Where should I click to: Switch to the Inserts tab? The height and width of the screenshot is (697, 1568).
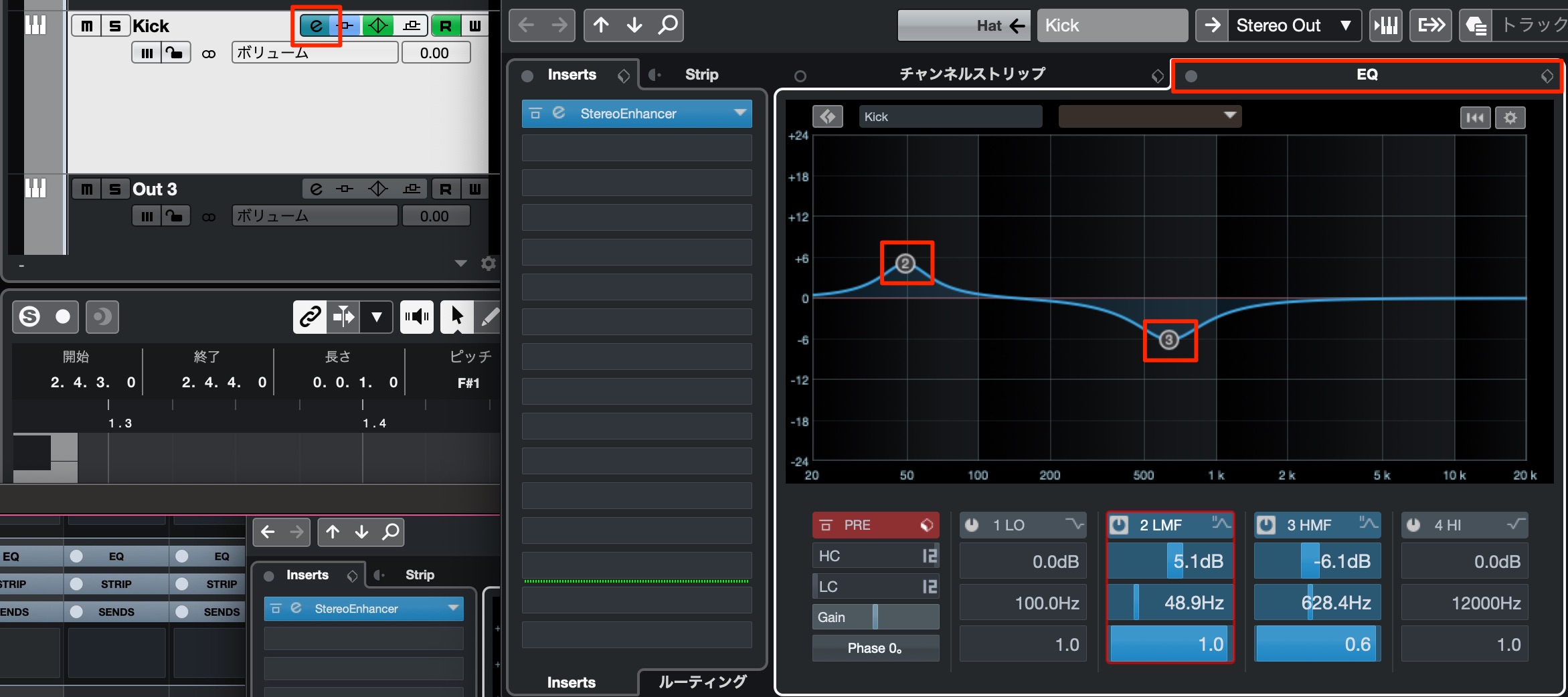point(572,74)
